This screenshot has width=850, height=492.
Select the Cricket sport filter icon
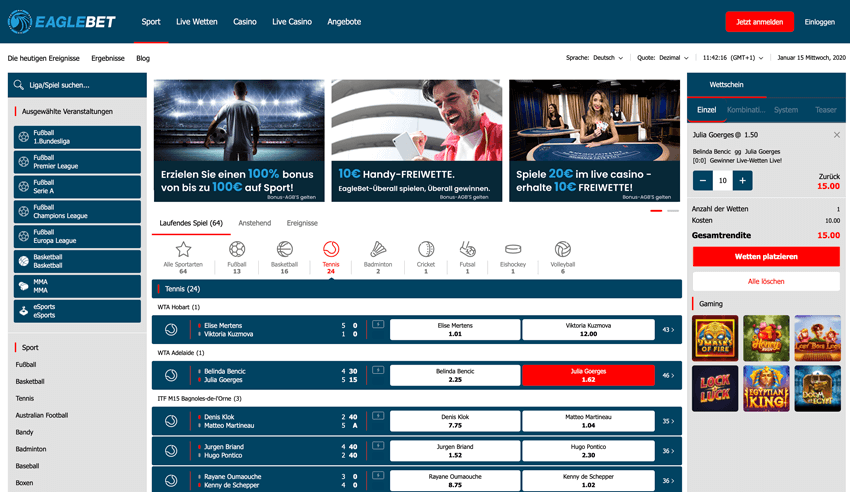tap(426, 249)
